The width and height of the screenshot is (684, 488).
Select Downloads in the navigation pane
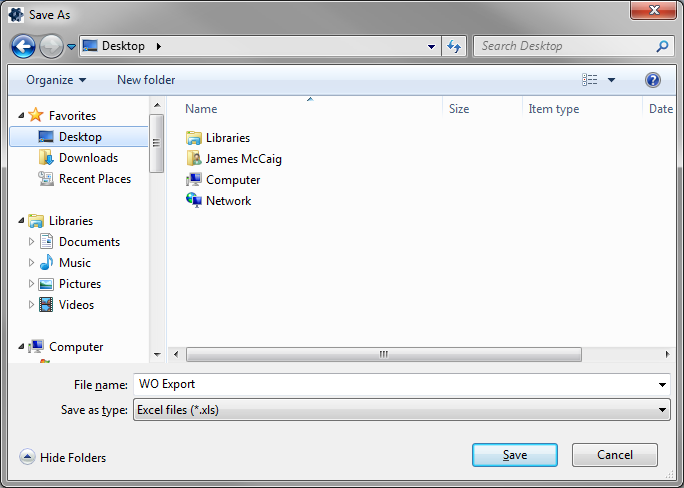[89, 158]
